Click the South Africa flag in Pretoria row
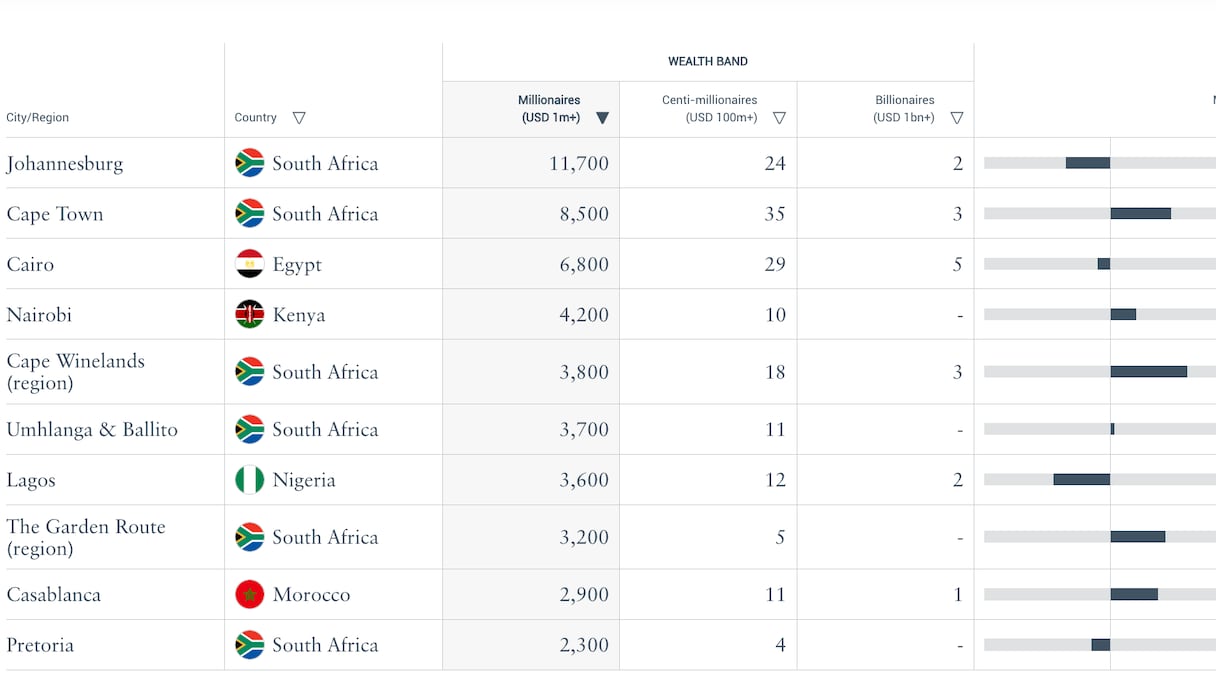 (249, 645)
